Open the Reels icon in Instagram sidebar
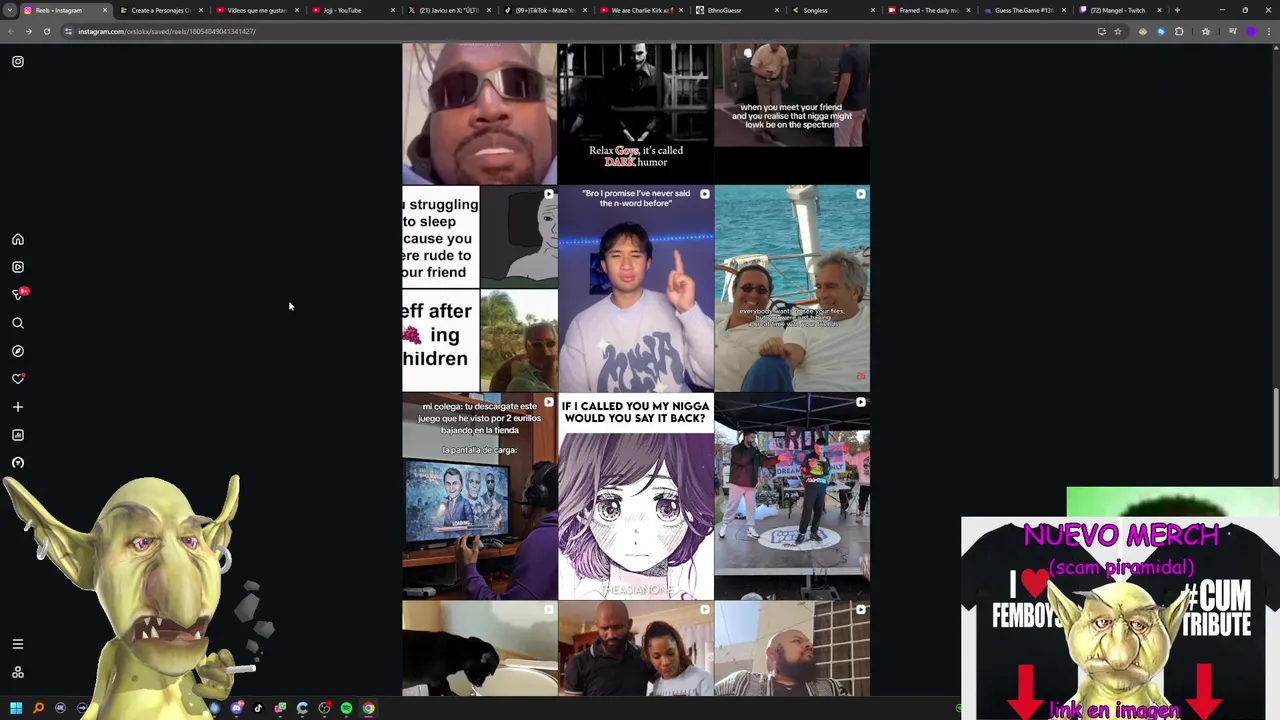 (x=18, y=267)
